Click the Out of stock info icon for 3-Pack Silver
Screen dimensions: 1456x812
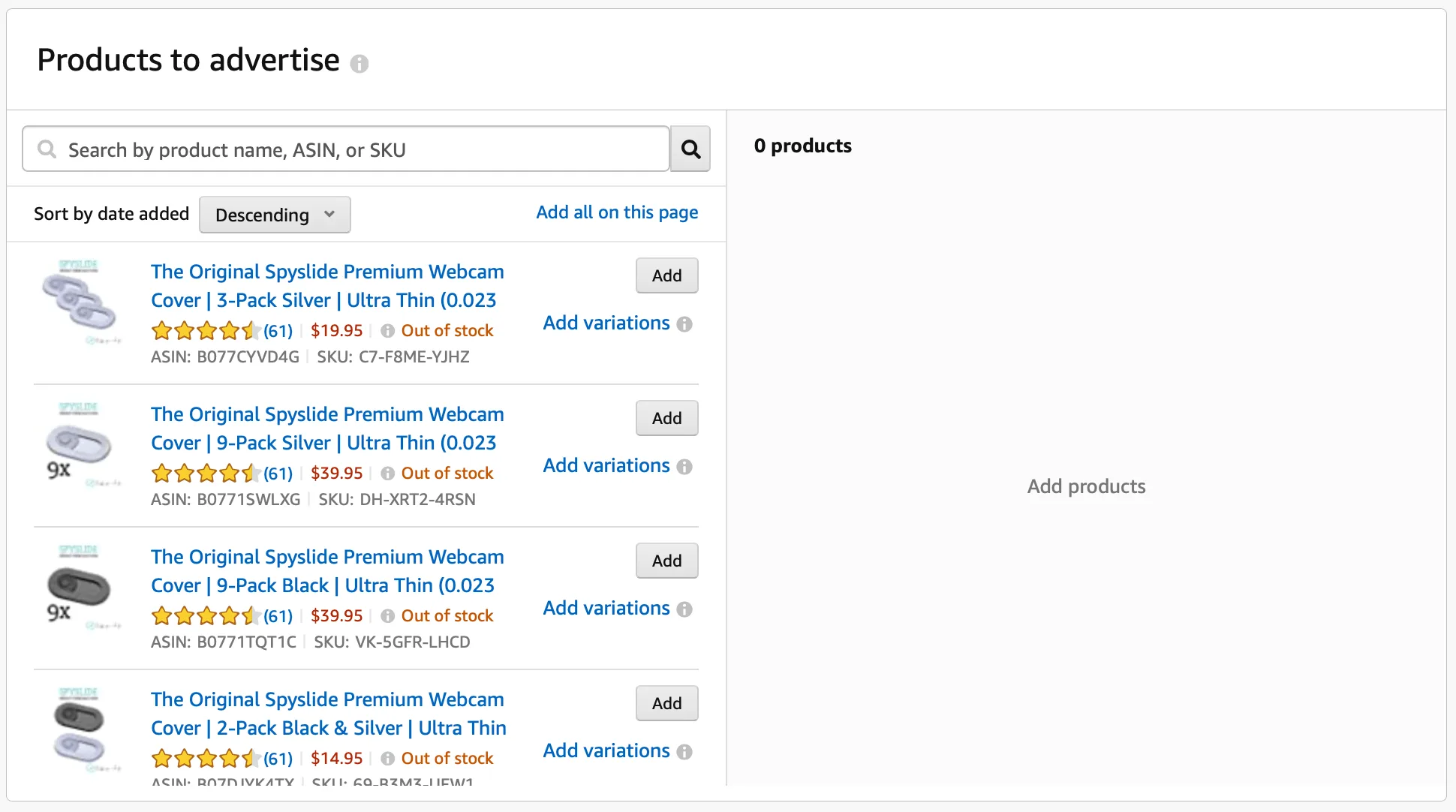388,331
